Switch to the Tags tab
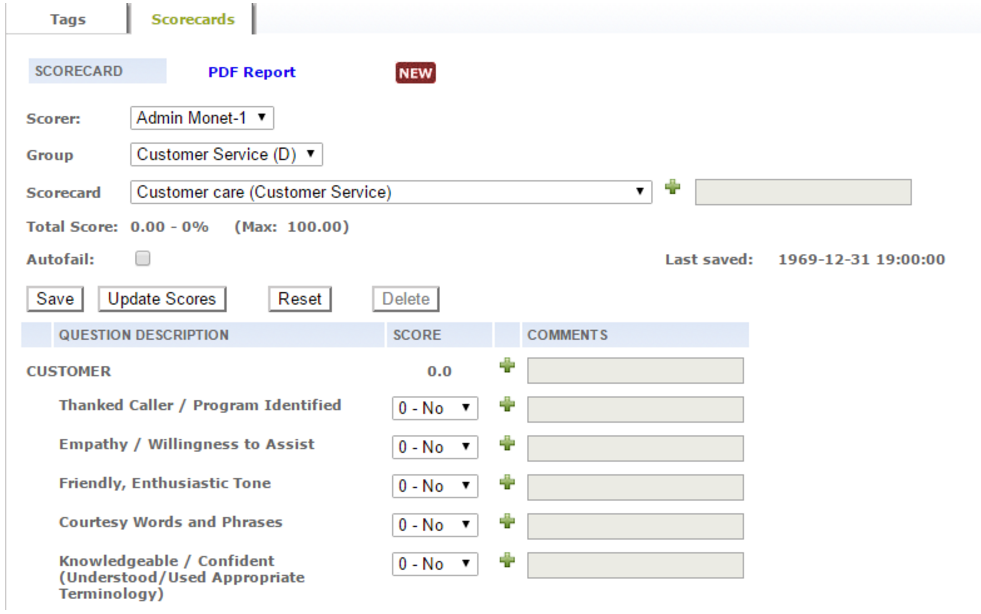 (x=67, y=19)
